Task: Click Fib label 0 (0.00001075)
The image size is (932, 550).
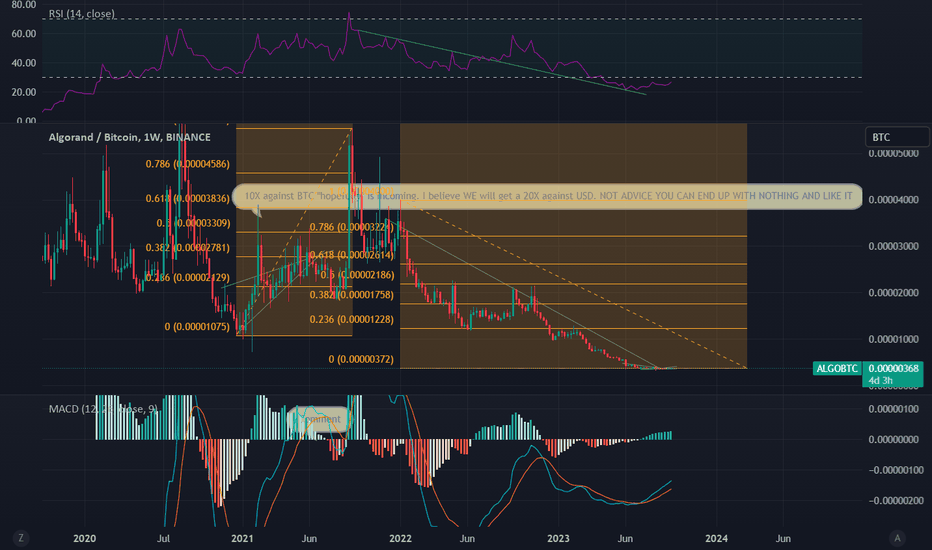Action: (197, 326)
